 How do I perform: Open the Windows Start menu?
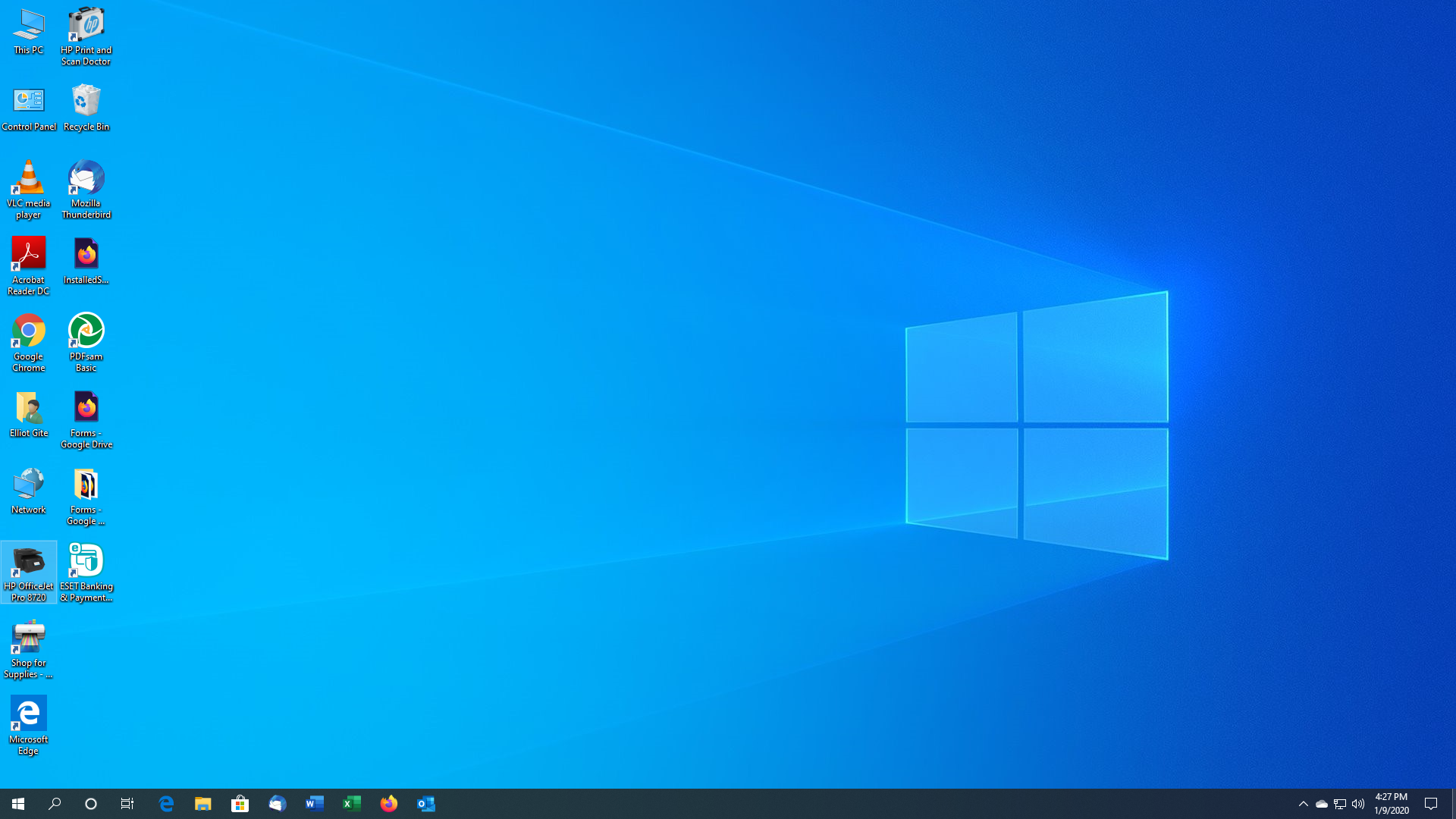(18, 804)
